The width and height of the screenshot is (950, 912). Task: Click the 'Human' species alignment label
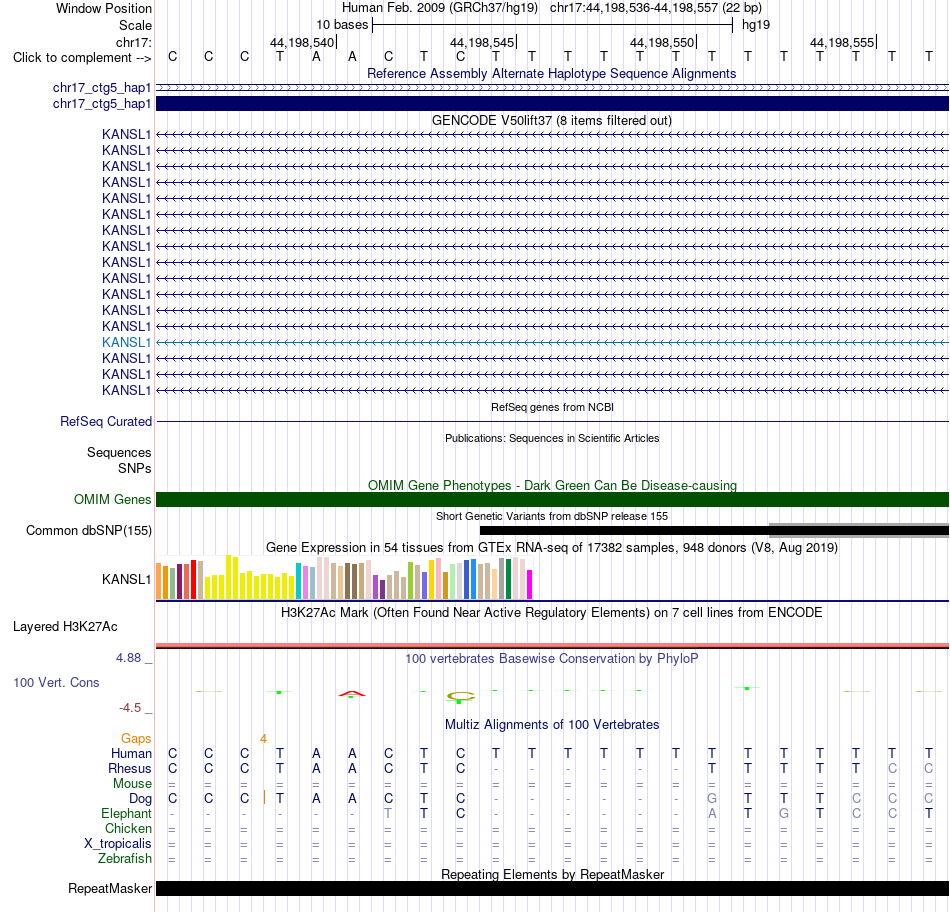pos(131,753)
